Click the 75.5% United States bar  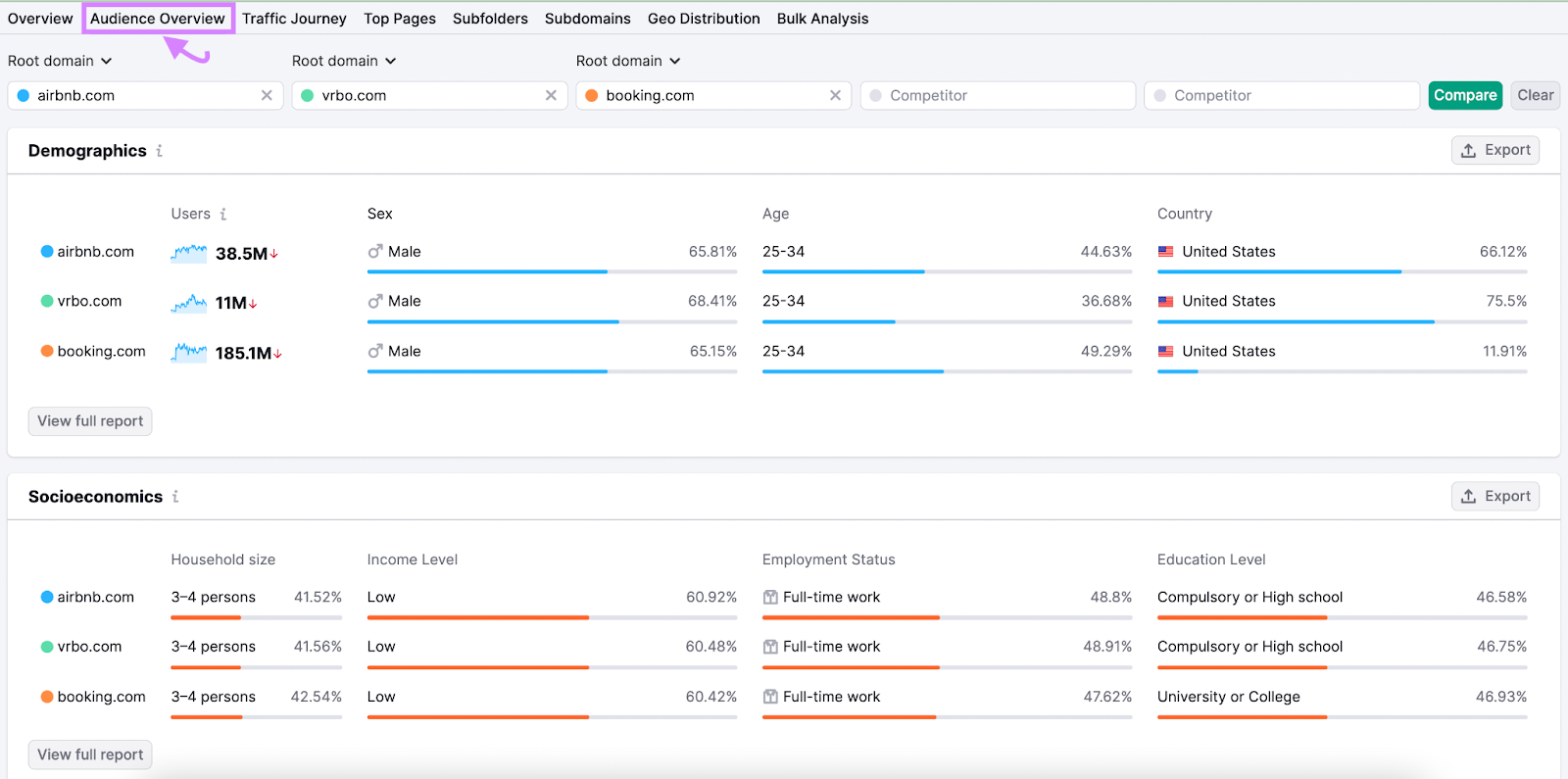click(1342, 321)
